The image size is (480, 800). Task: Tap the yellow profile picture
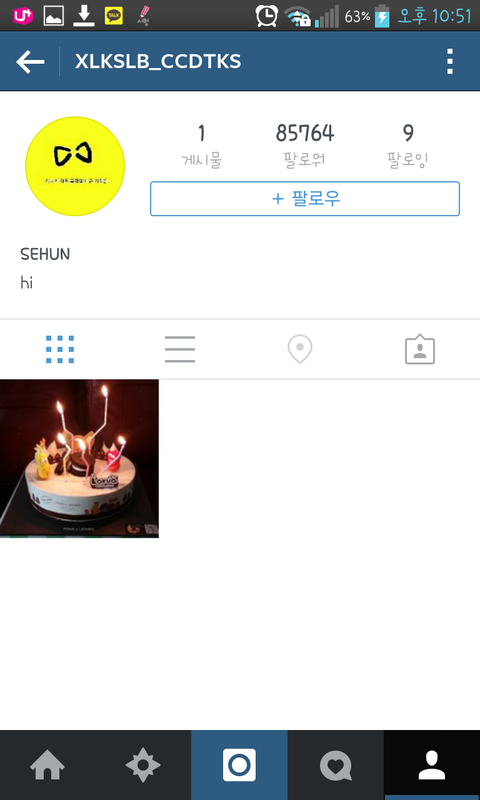tap(75, 166)
